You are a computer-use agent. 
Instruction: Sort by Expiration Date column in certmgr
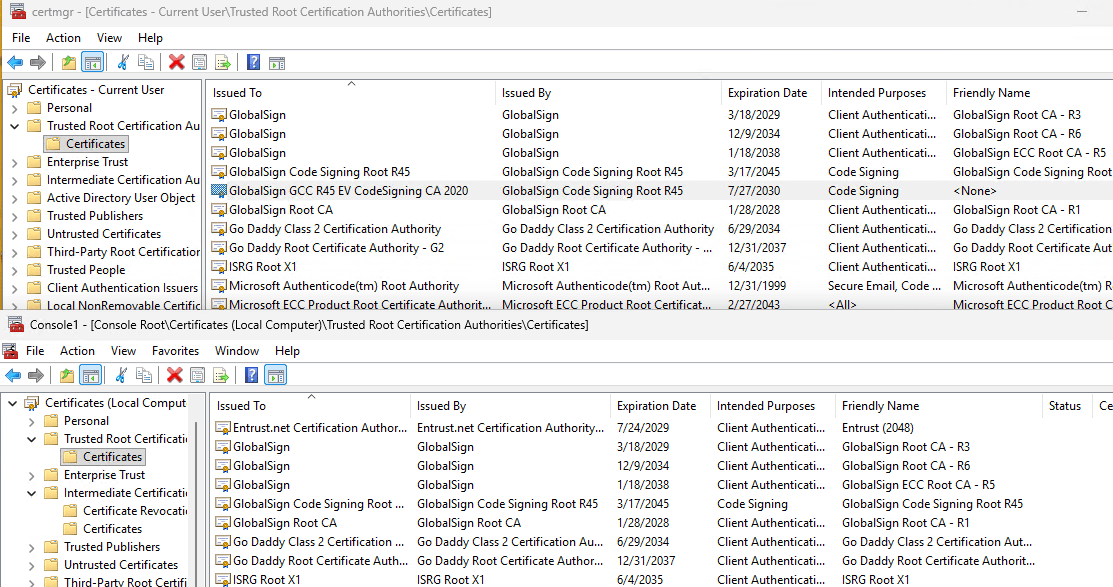tap(770, 93)
